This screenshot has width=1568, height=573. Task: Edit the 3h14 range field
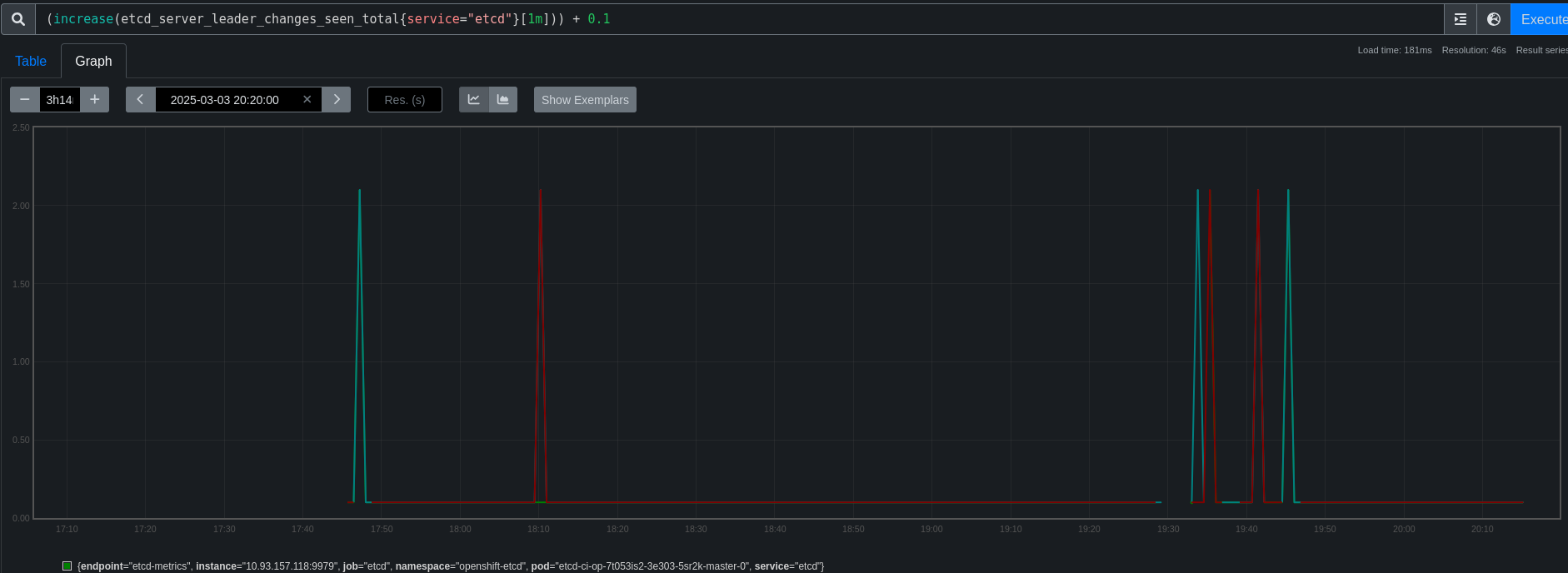(60, 100)
